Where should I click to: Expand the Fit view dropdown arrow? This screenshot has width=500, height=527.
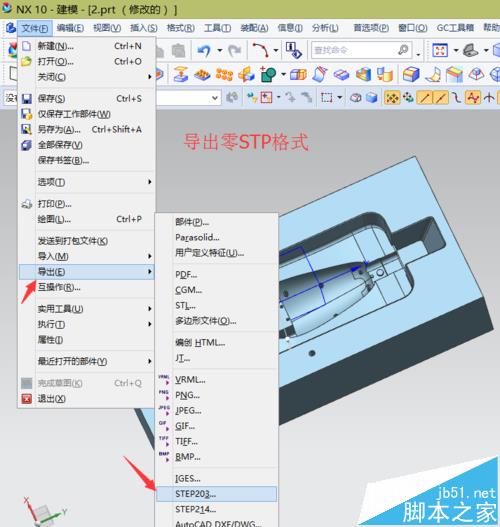(x=456, y=51)
